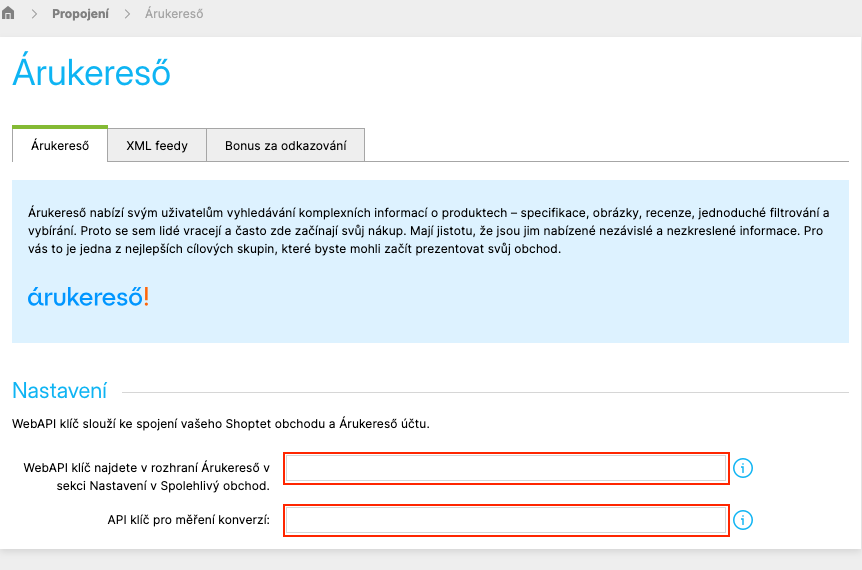The height and width of the screenshot is (570, 862).
Task: Open the Bonus za odkazování tab
Action: (x=285, y=145)
